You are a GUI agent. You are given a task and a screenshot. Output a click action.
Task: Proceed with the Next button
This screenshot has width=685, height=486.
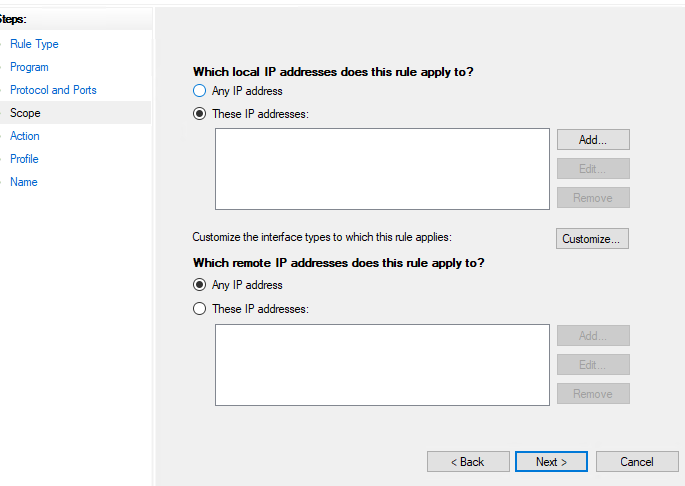(x=551, y=462)
